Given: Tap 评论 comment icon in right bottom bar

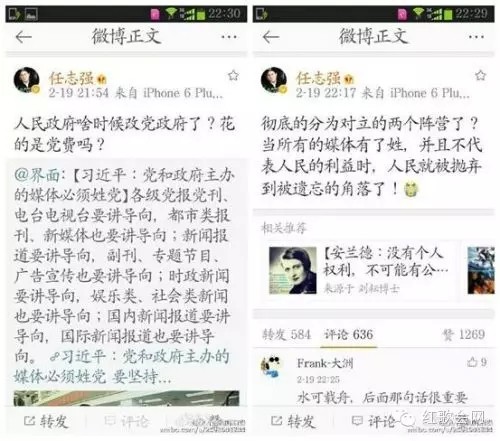Looking at the screenshot, I should click(373, 421).
